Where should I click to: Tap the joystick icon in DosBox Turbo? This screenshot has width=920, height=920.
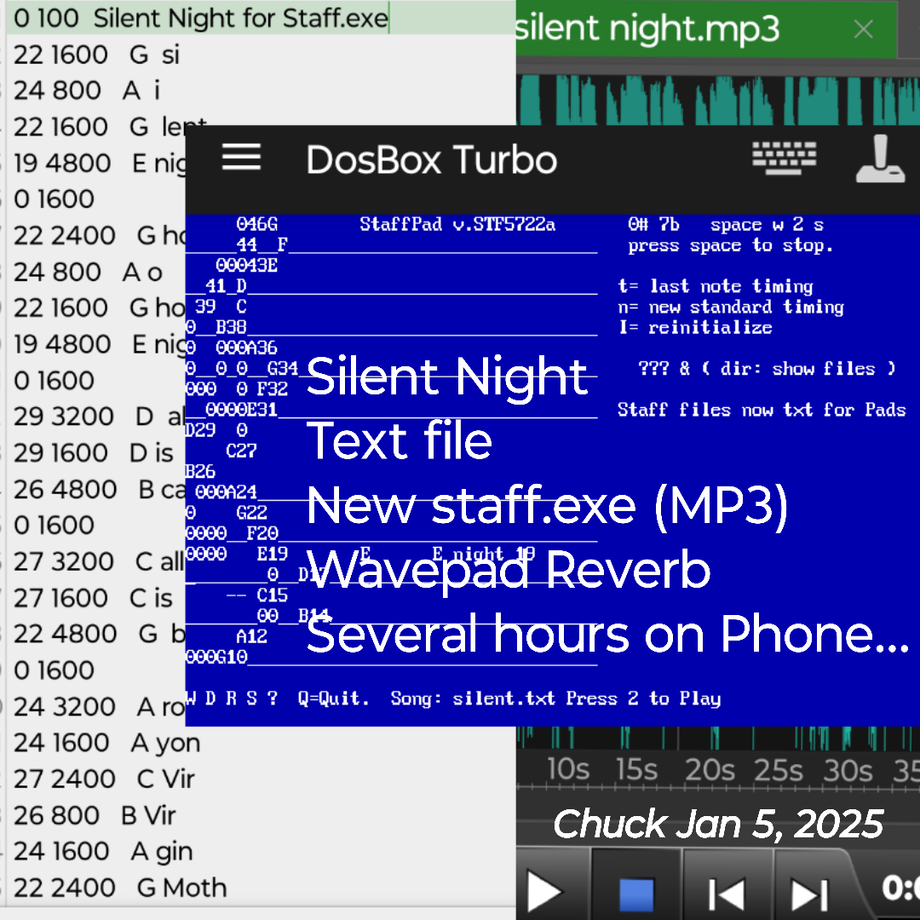[881, 159]
